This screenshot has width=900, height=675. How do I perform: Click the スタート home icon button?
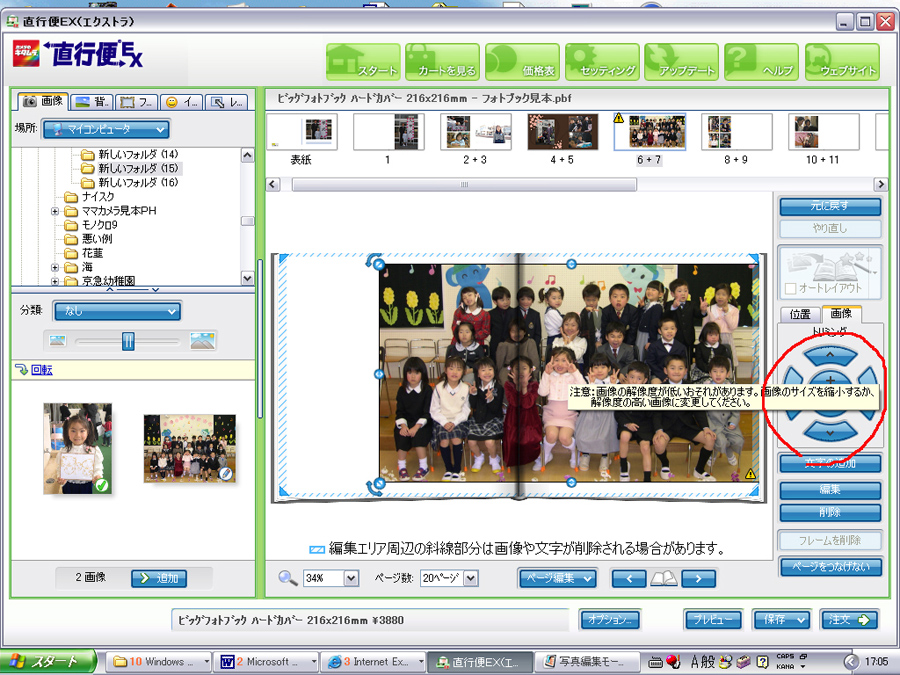pos(362,61)
